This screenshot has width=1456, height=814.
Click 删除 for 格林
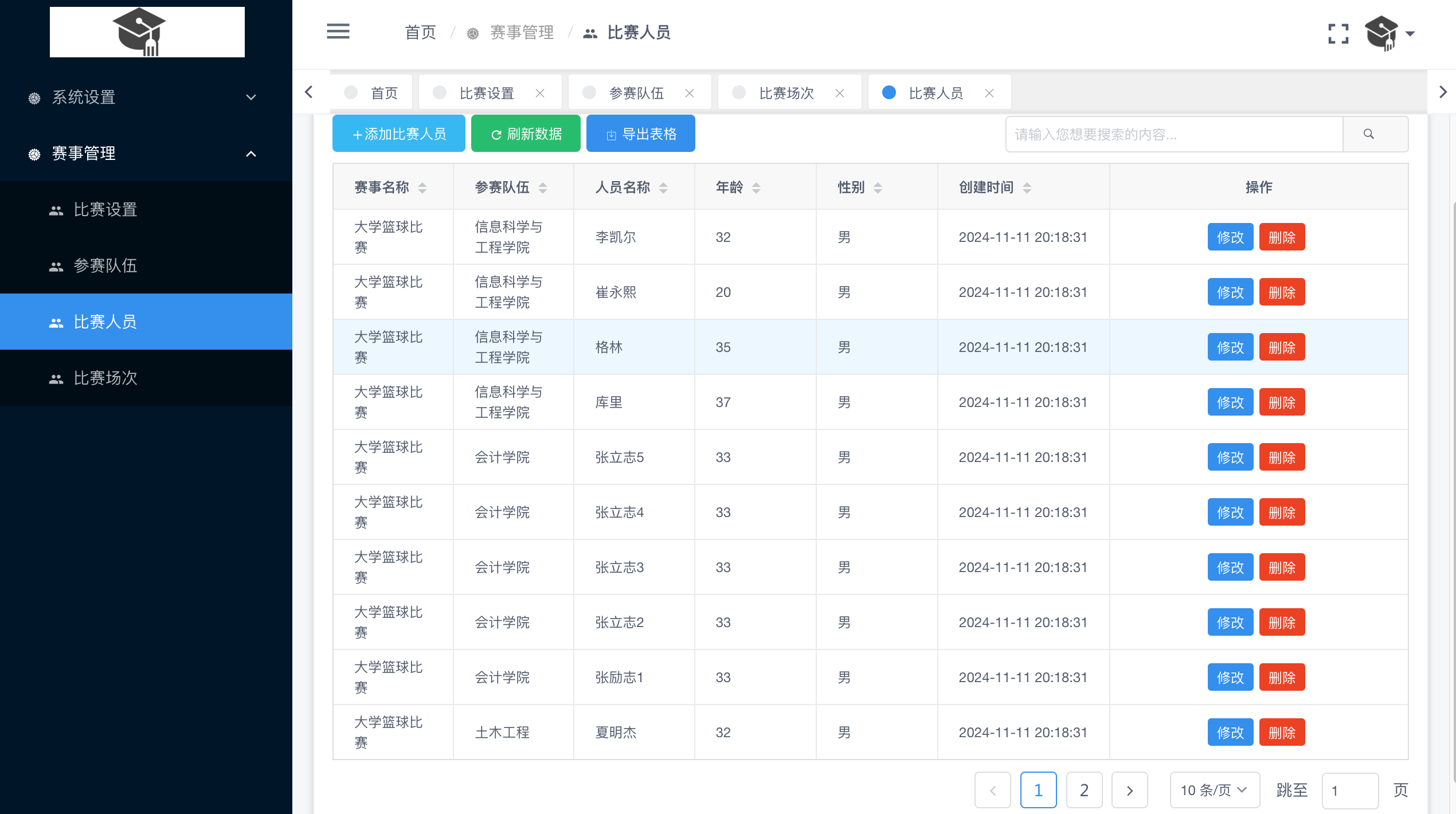click(x=1282, y=347)
